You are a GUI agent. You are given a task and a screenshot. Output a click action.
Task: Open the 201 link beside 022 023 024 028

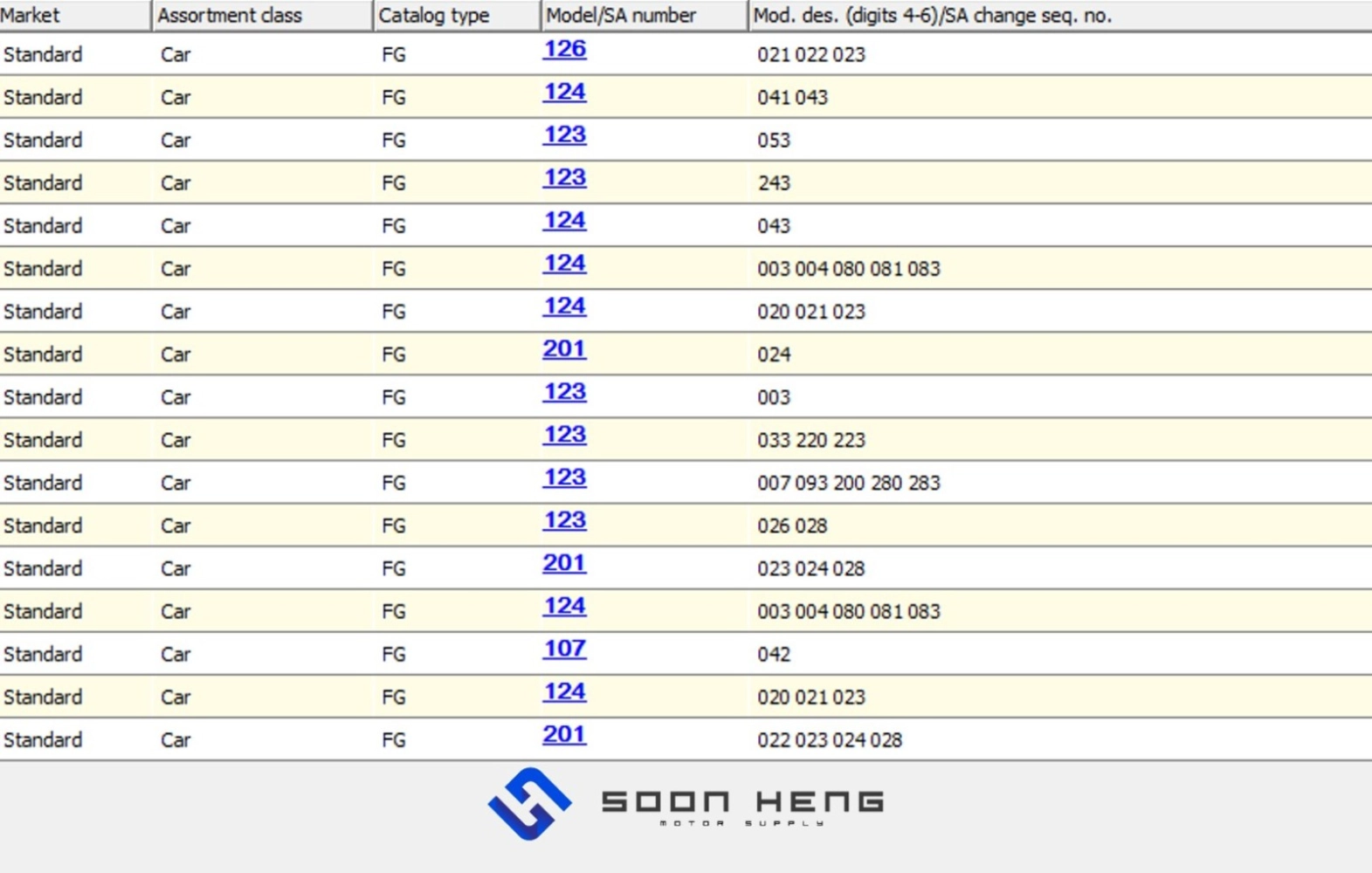pyautogui.click(x=564, y=734)
